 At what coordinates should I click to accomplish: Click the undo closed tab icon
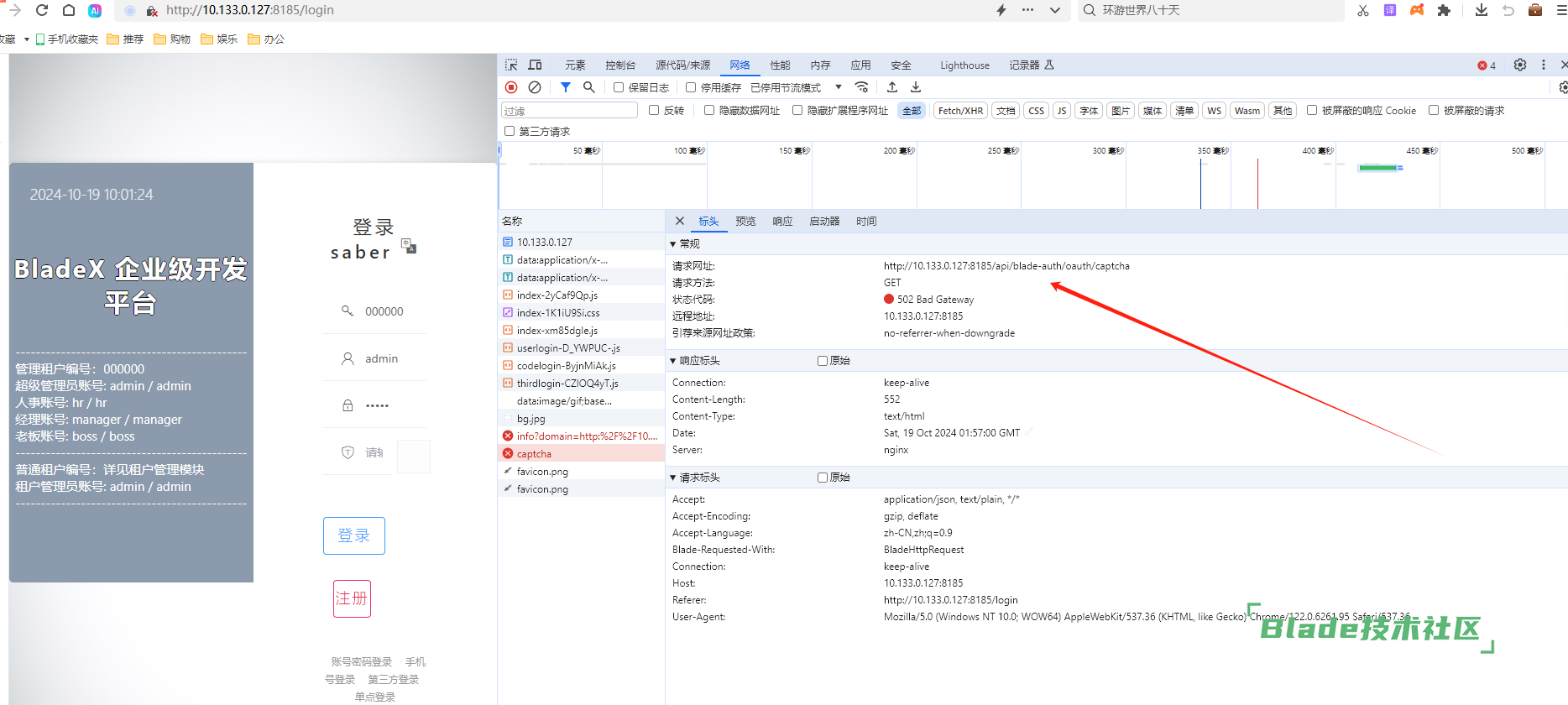pyautogui.click(x=1508, y=10)
